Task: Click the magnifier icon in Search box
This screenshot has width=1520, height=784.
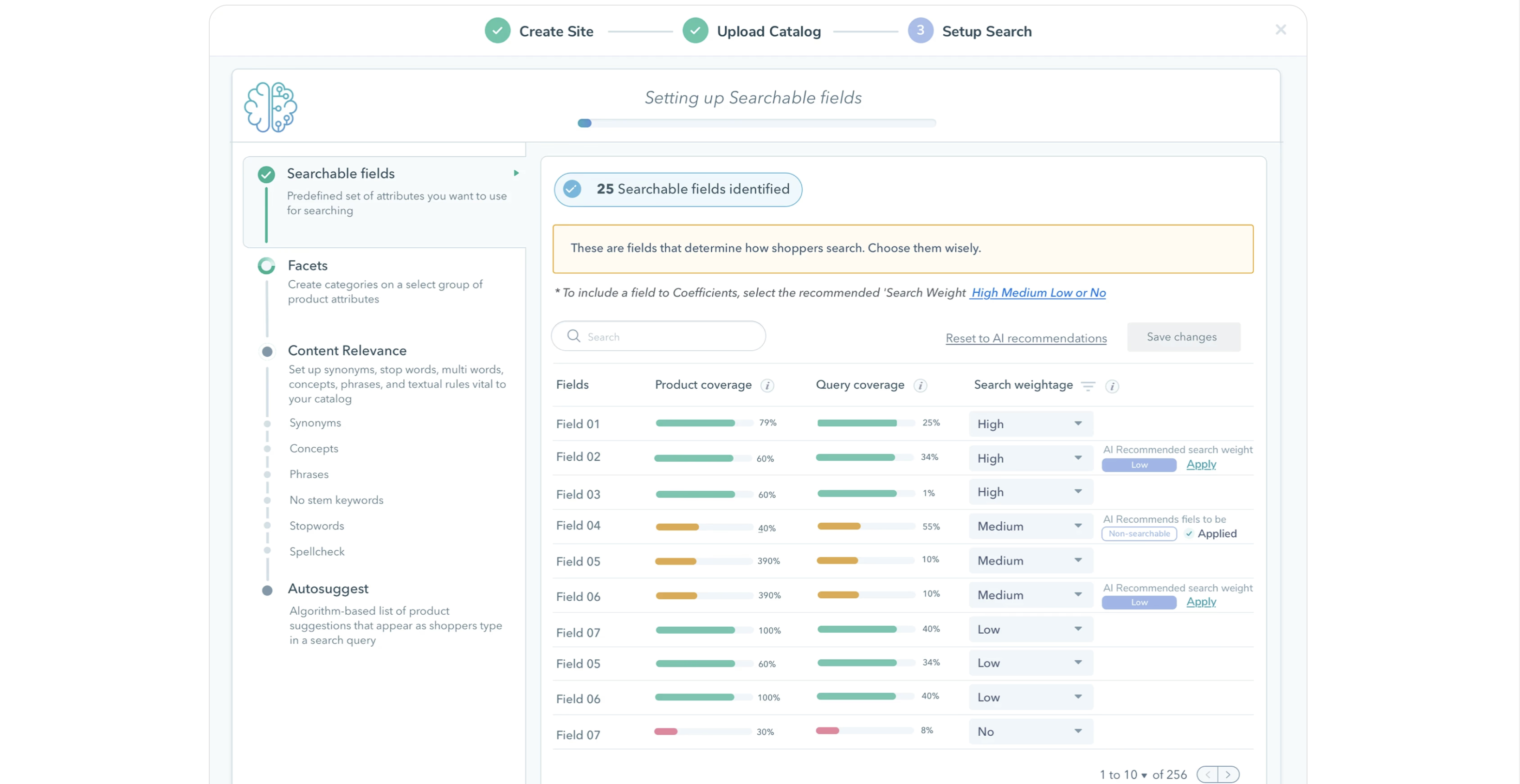Action: (573, 336)
